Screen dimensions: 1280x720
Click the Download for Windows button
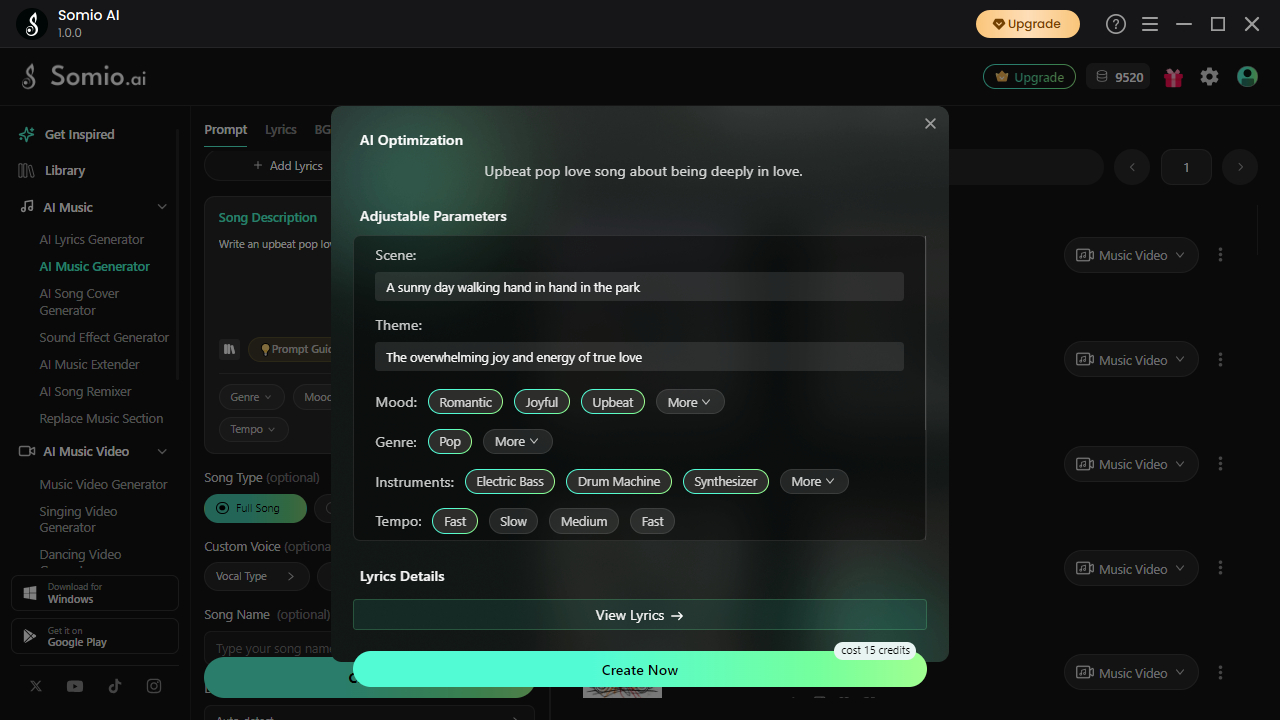95,593
